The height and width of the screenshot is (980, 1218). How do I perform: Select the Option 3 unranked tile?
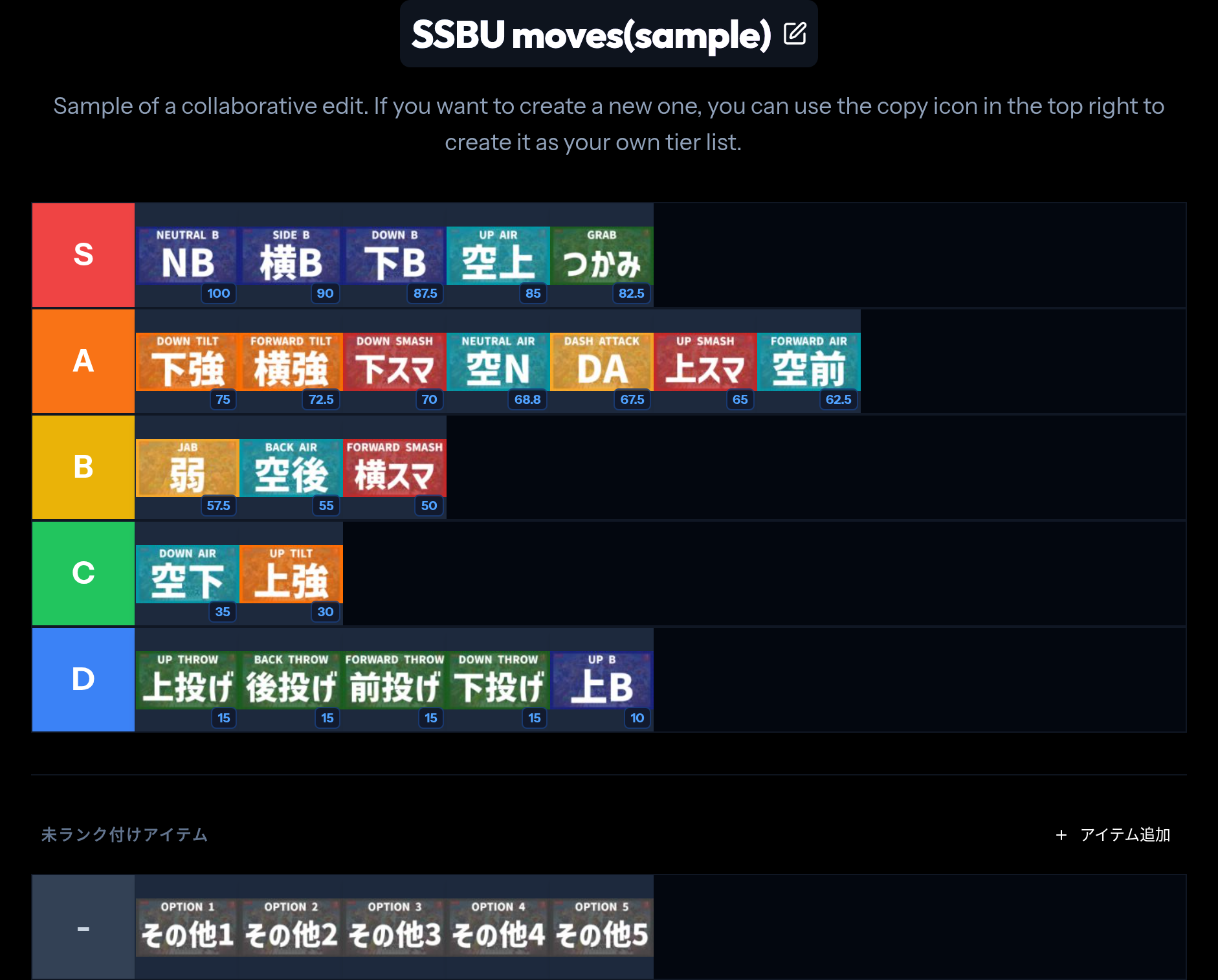[395, 927]
